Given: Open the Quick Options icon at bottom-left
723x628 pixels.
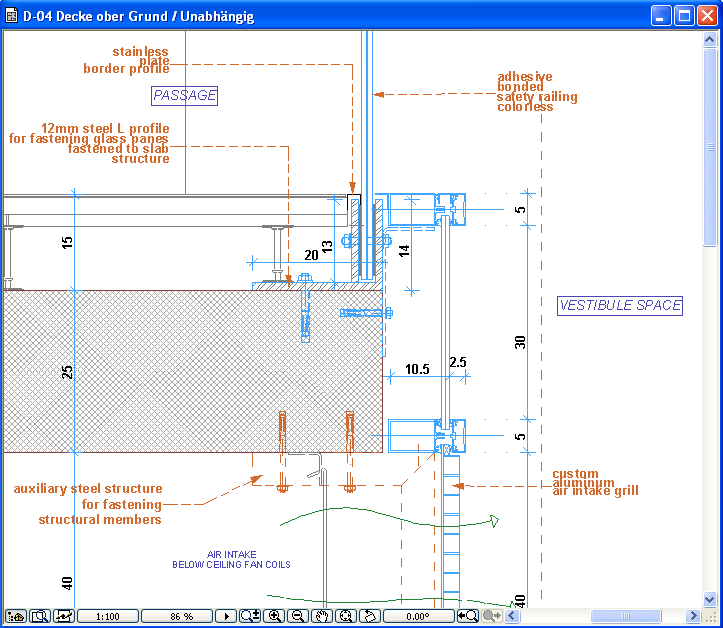Looking at the screenshot, I should [16, 616].
